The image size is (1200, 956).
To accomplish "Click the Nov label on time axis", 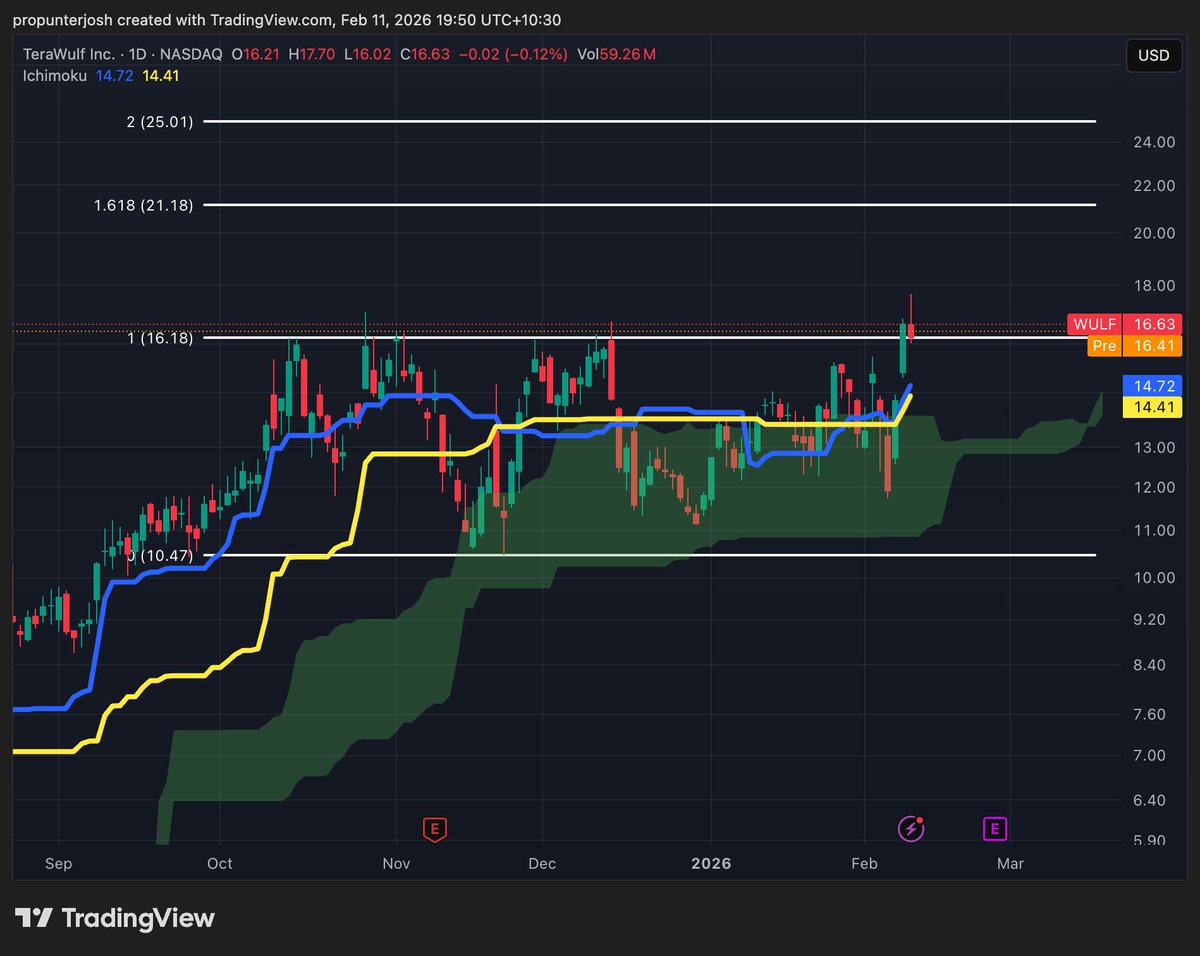I will [397, 863].
